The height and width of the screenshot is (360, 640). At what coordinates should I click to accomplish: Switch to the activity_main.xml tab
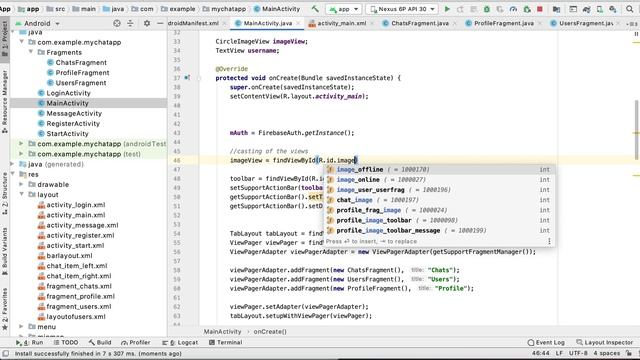[341, 23]
